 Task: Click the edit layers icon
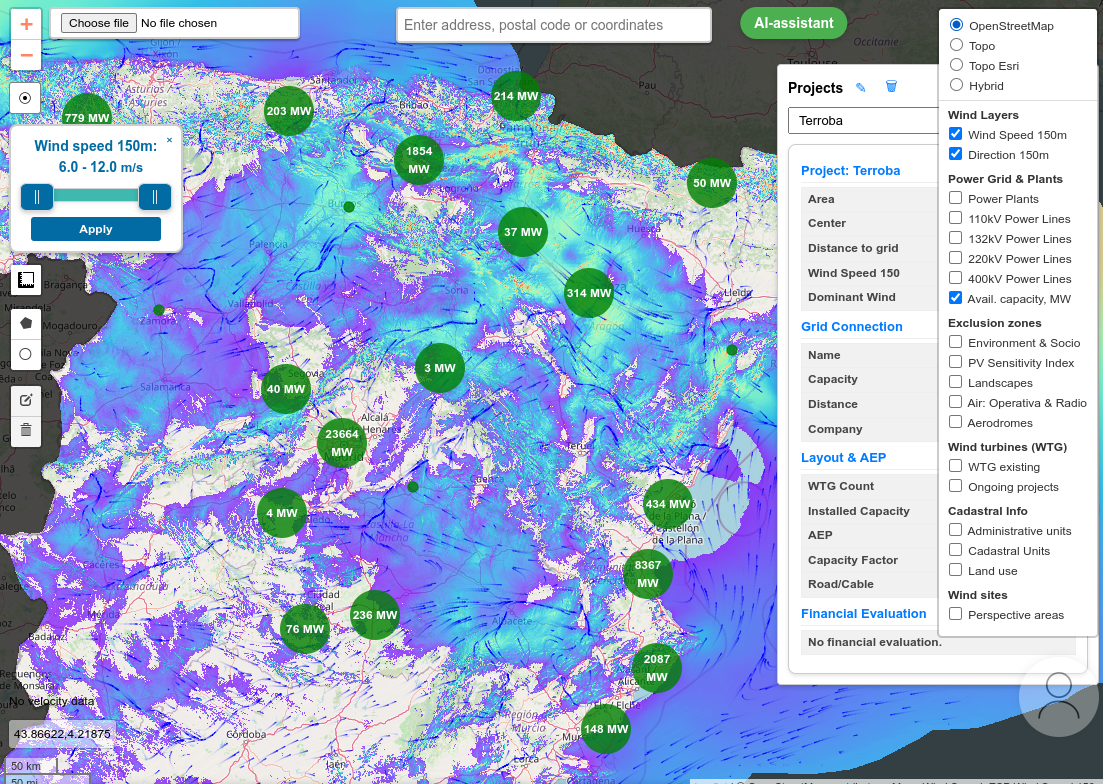pyautogui.click(x=26, y=400)
